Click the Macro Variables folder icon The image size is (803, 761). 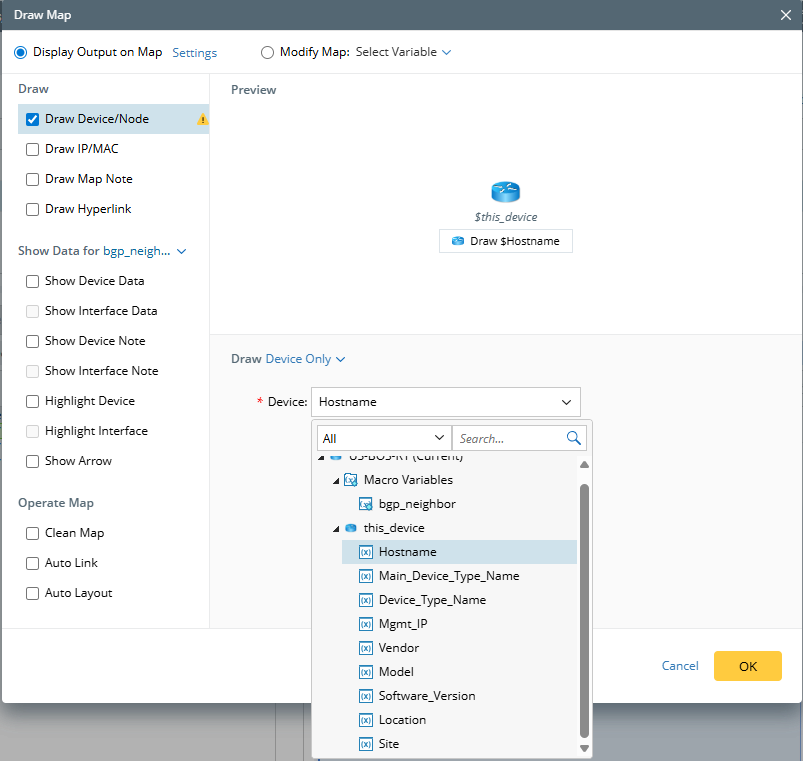click(350, 480)
